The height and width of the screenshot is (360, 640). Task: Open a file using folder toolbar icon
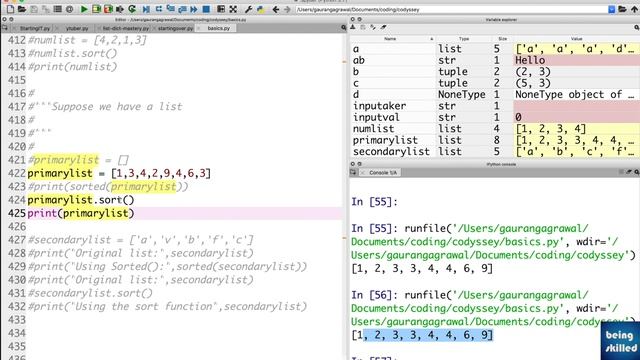[x=22, y=9]
